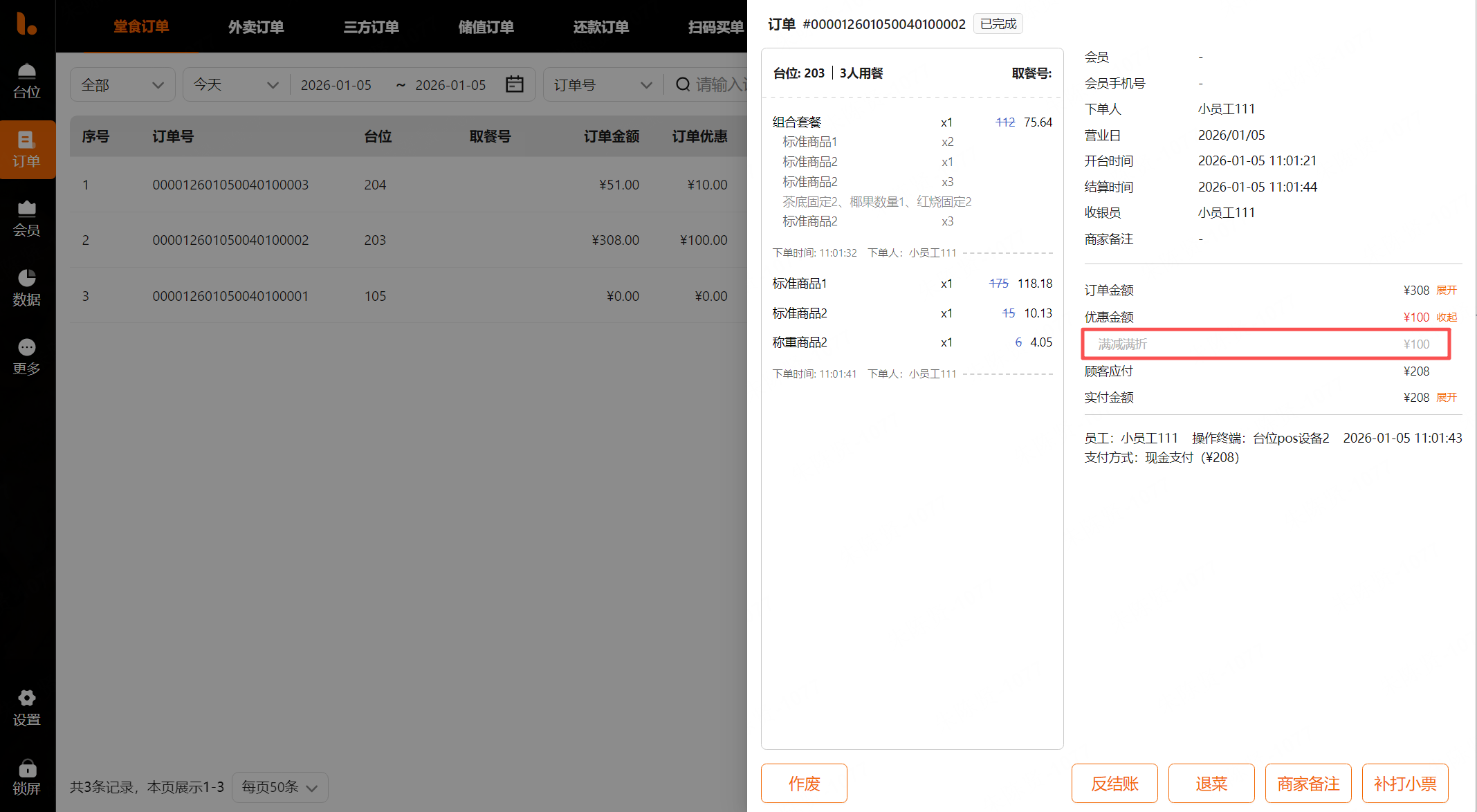Click the 锁屏 lock screen icon
Screen dimensions: 1477x812
click(x=26, y=777)
